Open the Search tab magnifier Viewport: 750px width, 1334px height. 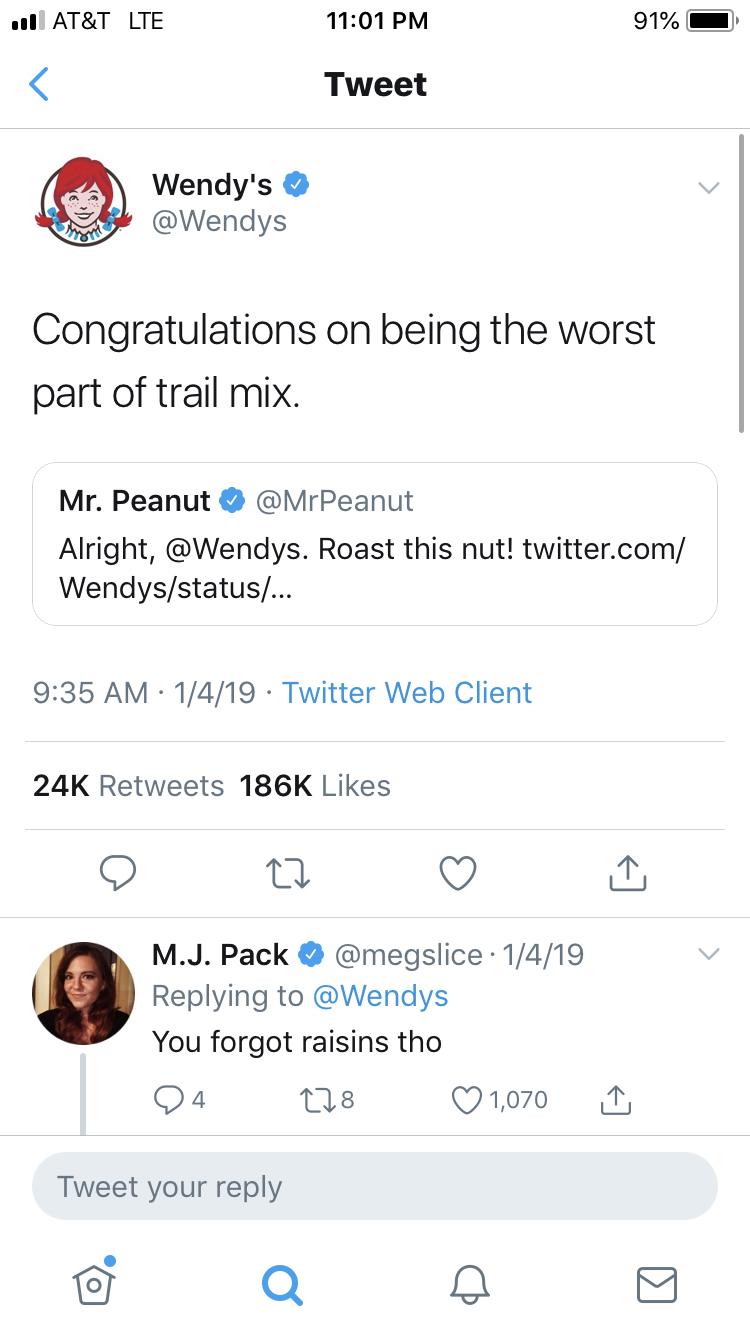(281, 1284)
